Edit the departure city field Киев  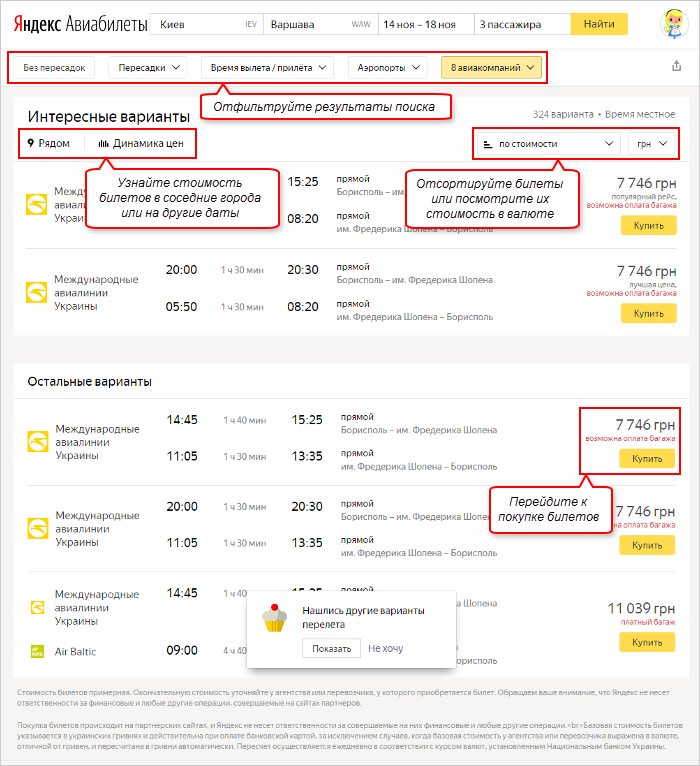pyautogui.click(x=207, y=24)
